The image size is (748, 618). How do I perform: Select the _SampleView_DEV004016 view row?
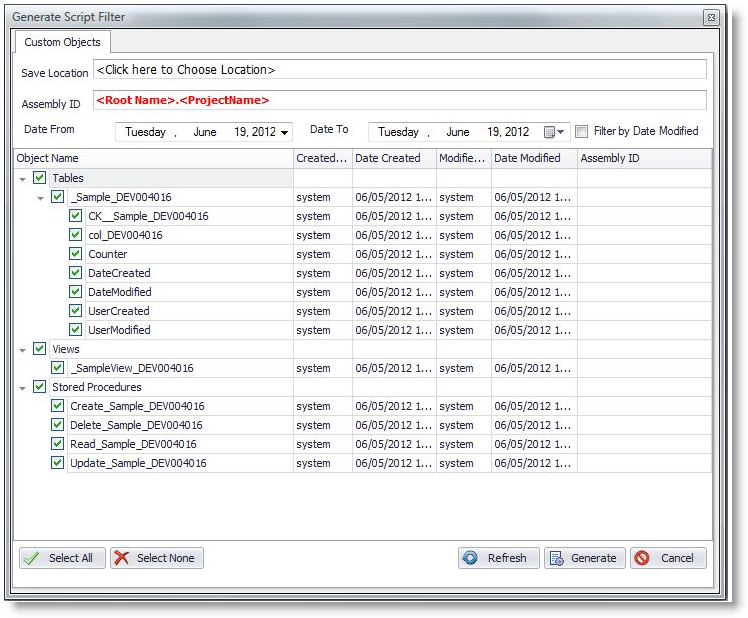[132, 368]
